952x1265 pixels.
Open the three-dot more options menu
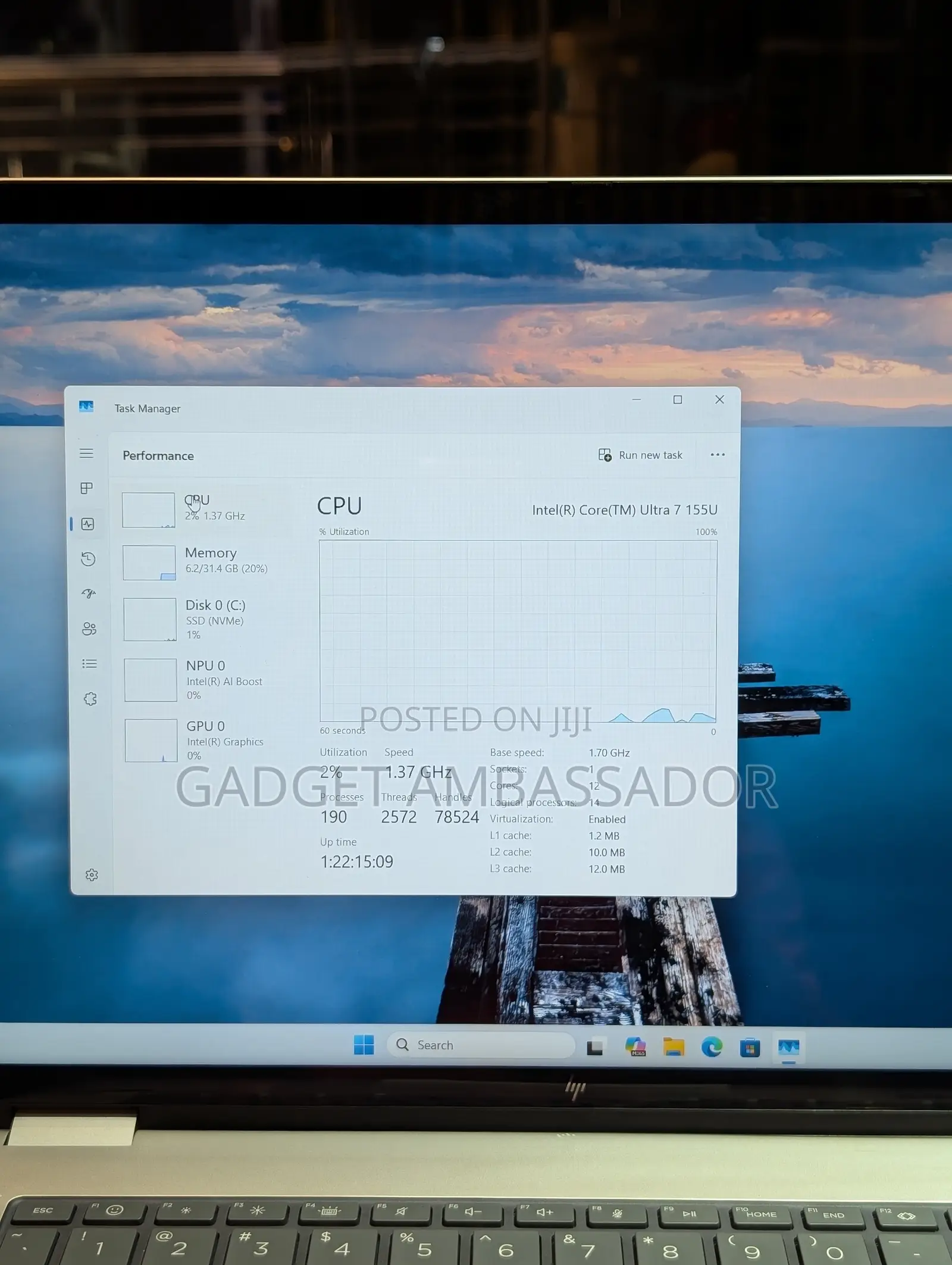718,455
